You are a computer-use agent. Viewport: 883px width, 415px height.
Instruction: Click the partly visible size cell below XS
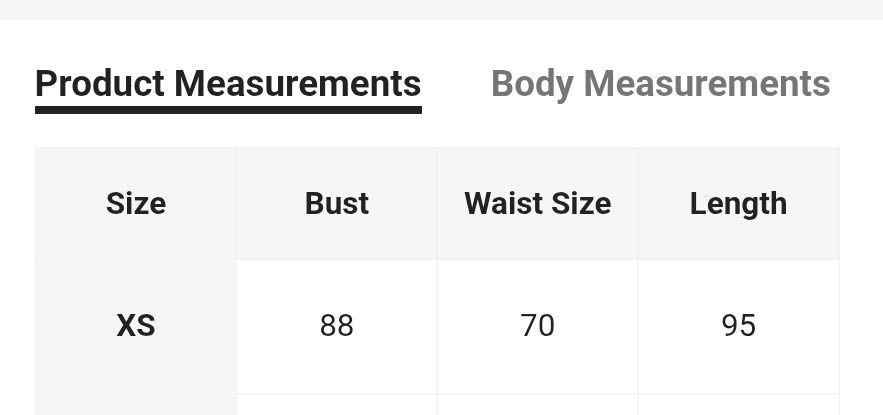pos(136,405)
